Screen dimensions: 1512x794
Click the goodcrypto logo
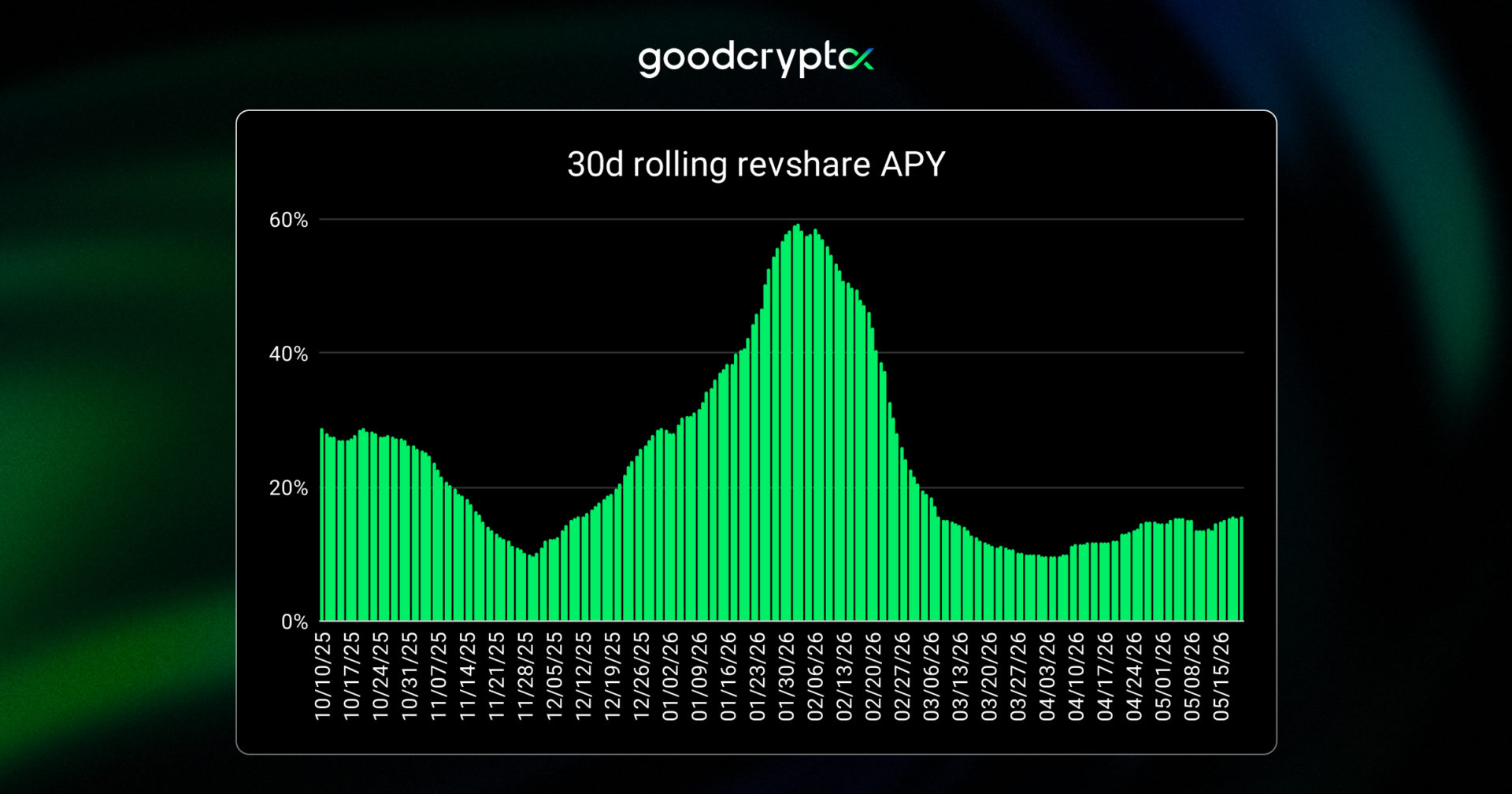(x=756, y=59)
